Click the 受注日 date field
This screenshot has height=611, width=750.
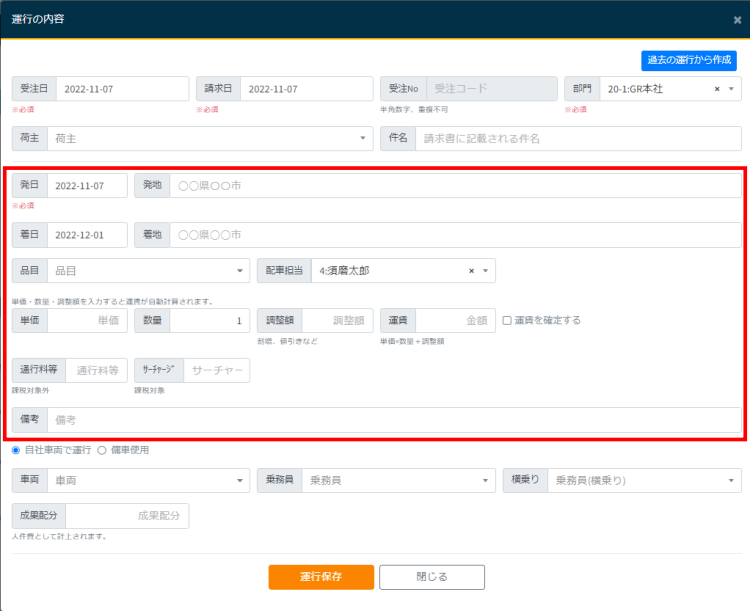coord(122,89)
